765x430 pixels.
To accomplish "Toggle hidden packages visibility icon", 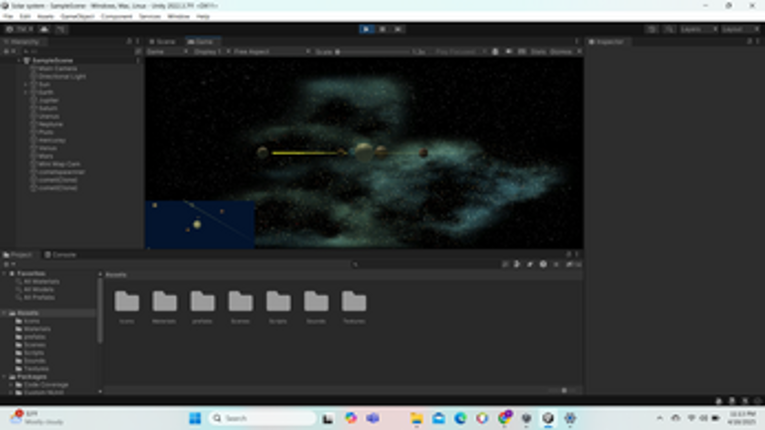I will coord(573,265).
